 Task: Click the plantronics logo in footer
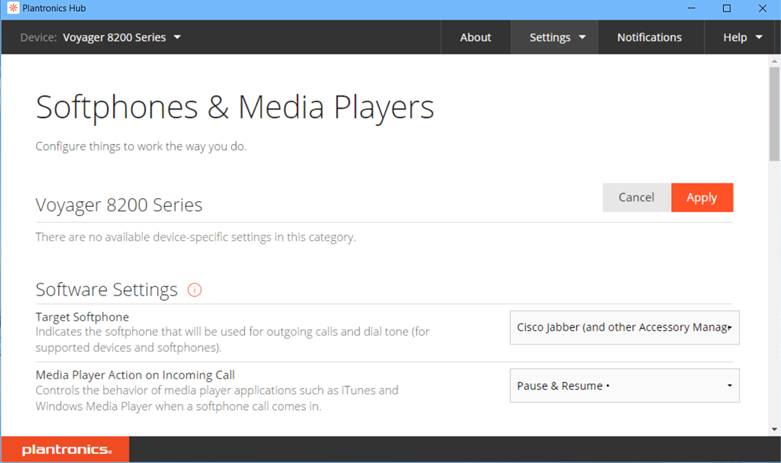point(67,450)
